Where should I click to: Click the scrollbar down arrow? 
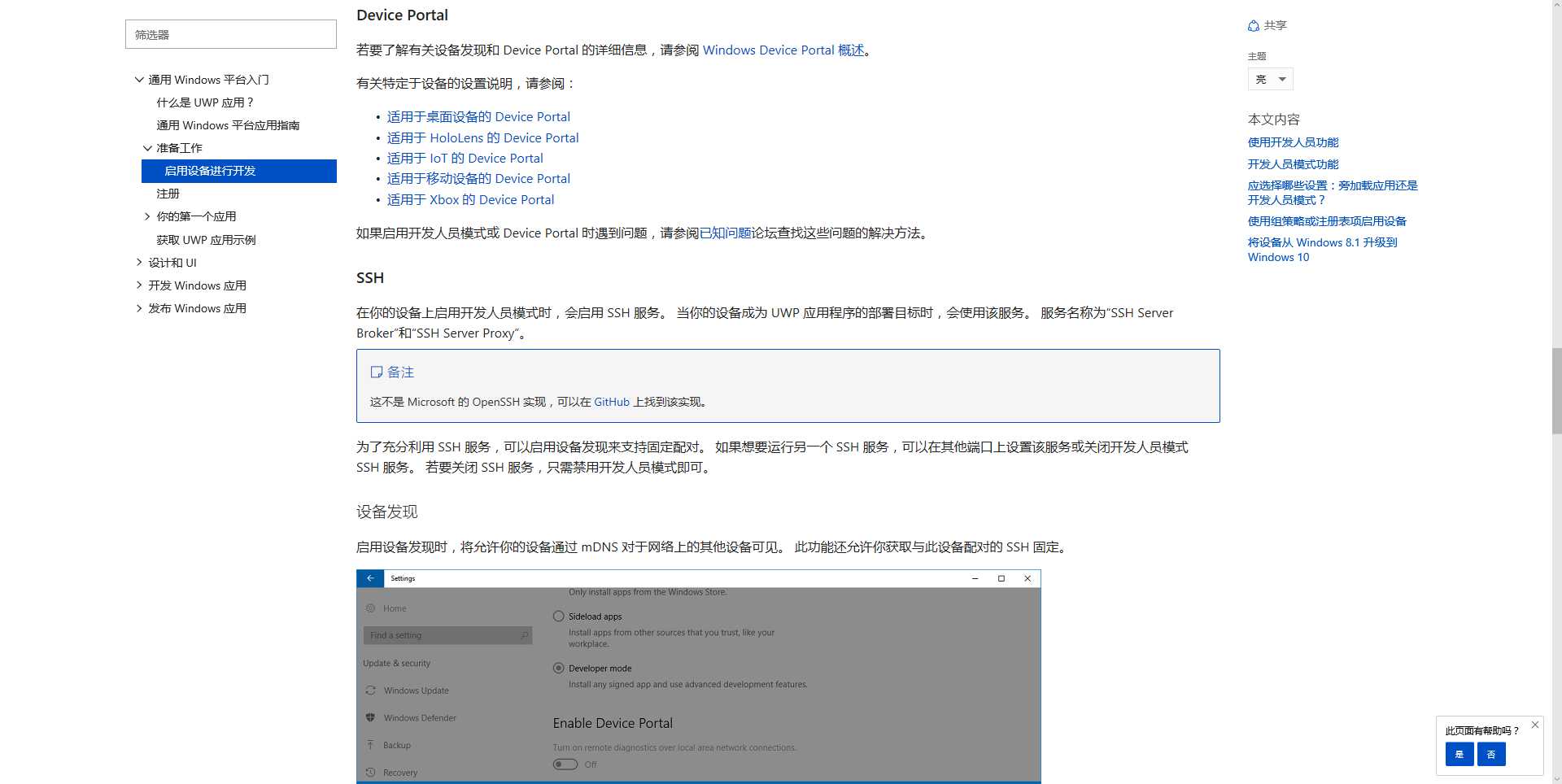coord(1556,777)
